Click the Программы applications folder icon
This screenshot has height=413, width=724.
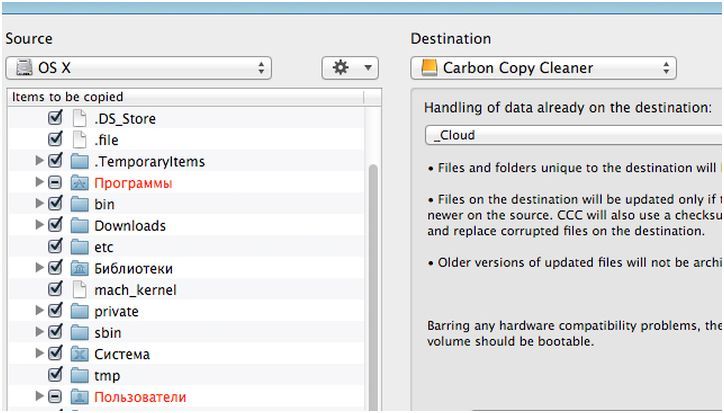(80, 183)
